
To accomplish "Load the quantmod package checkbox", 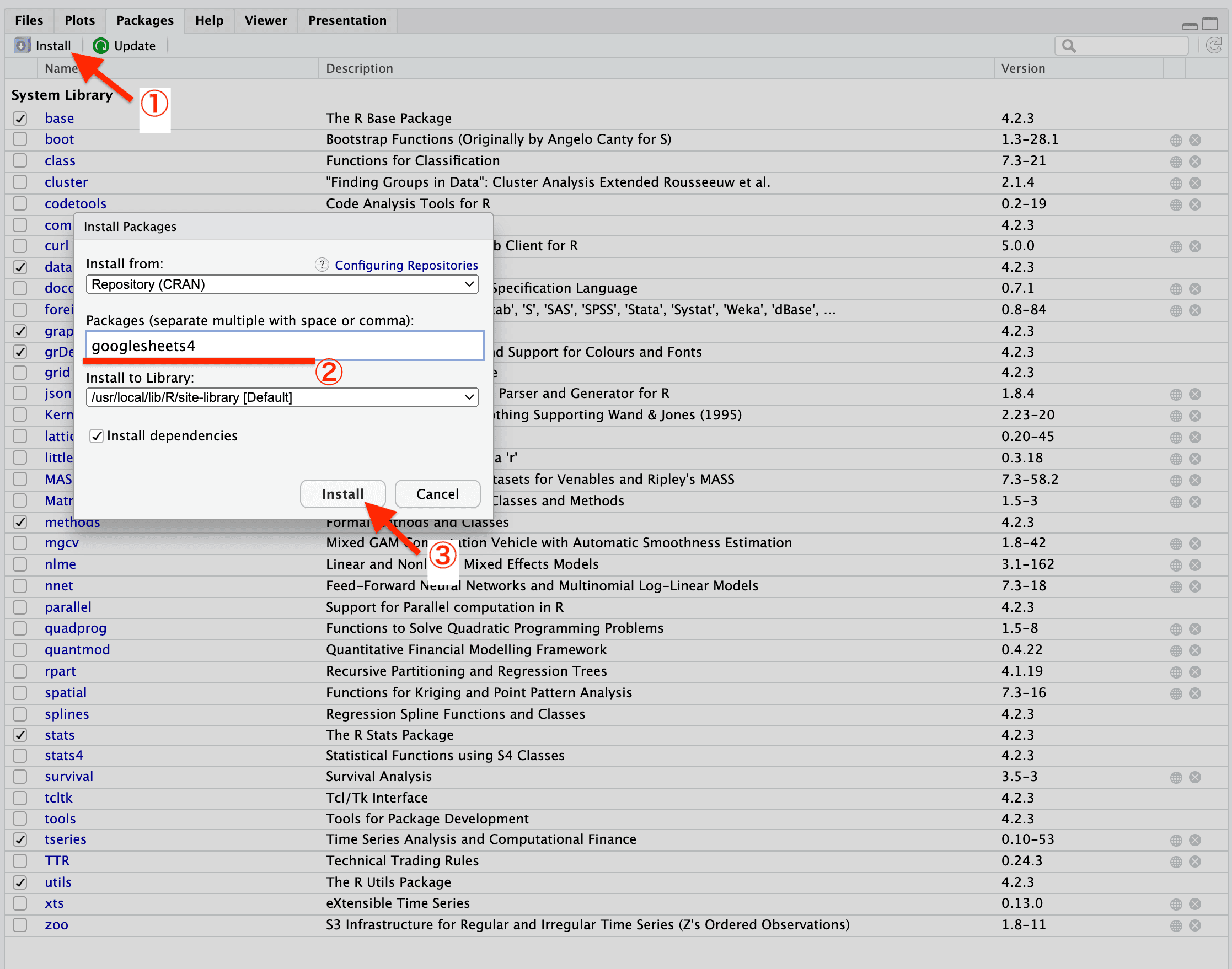I will point(20,650).
